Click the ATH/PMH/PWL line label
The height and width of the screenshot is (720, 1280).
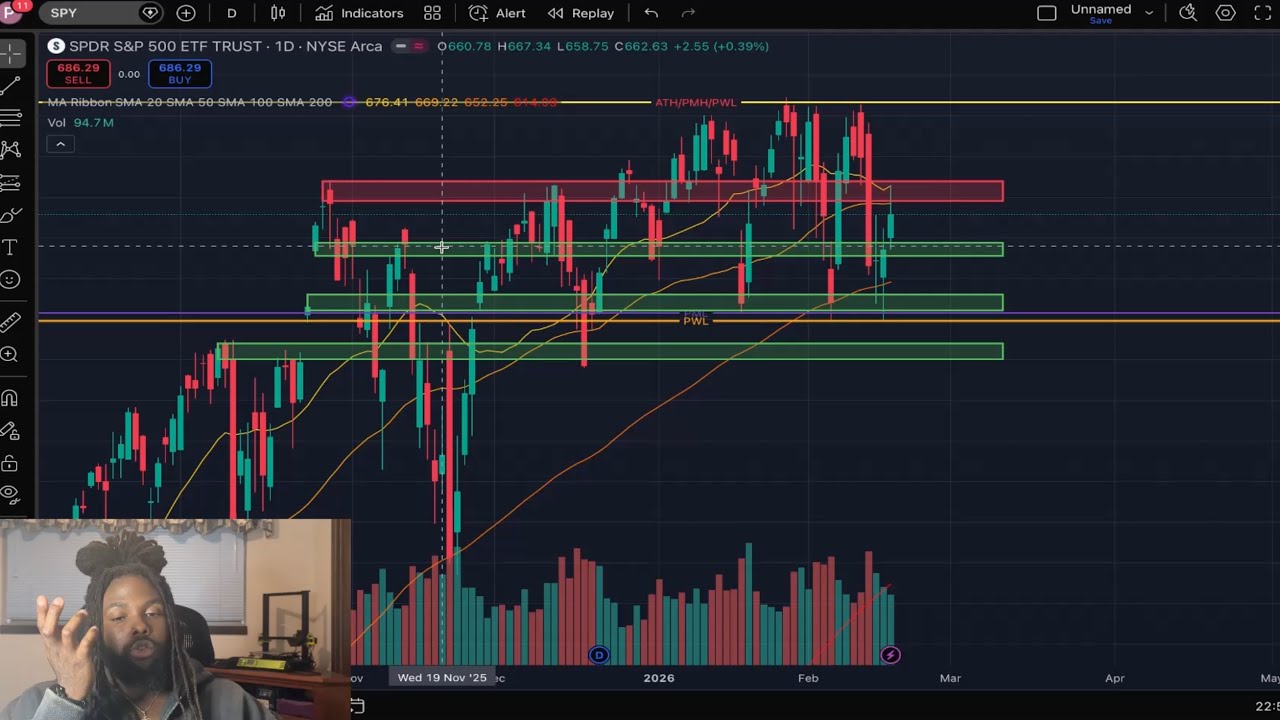(x=695, y=103)
